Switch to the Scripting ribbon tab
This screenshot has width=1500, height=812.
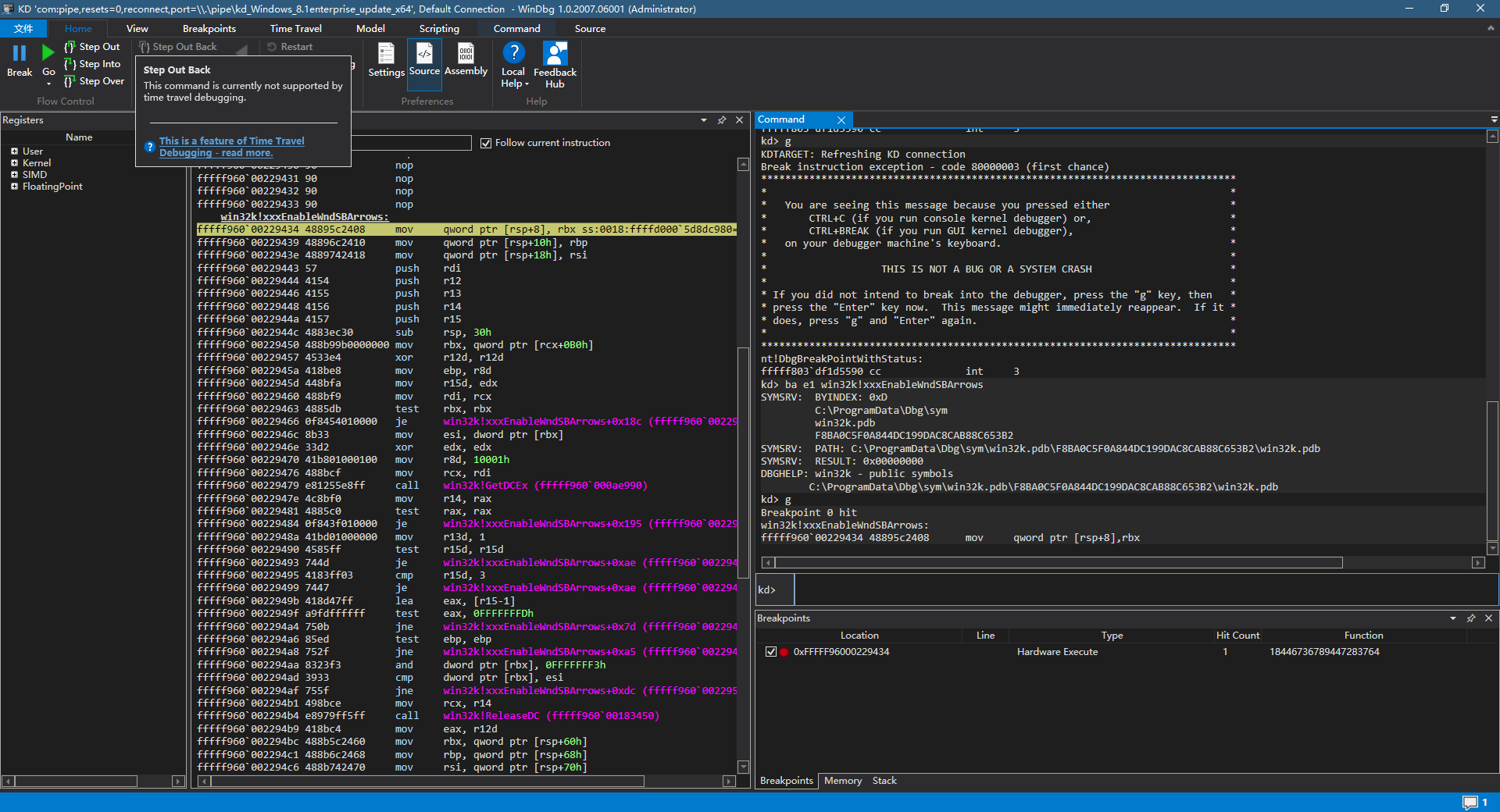[x=439, y=29]
